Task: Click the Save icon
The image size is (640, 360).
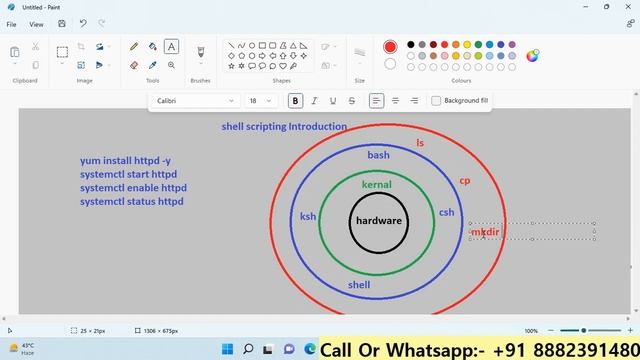Action: [x=62, y=24]
